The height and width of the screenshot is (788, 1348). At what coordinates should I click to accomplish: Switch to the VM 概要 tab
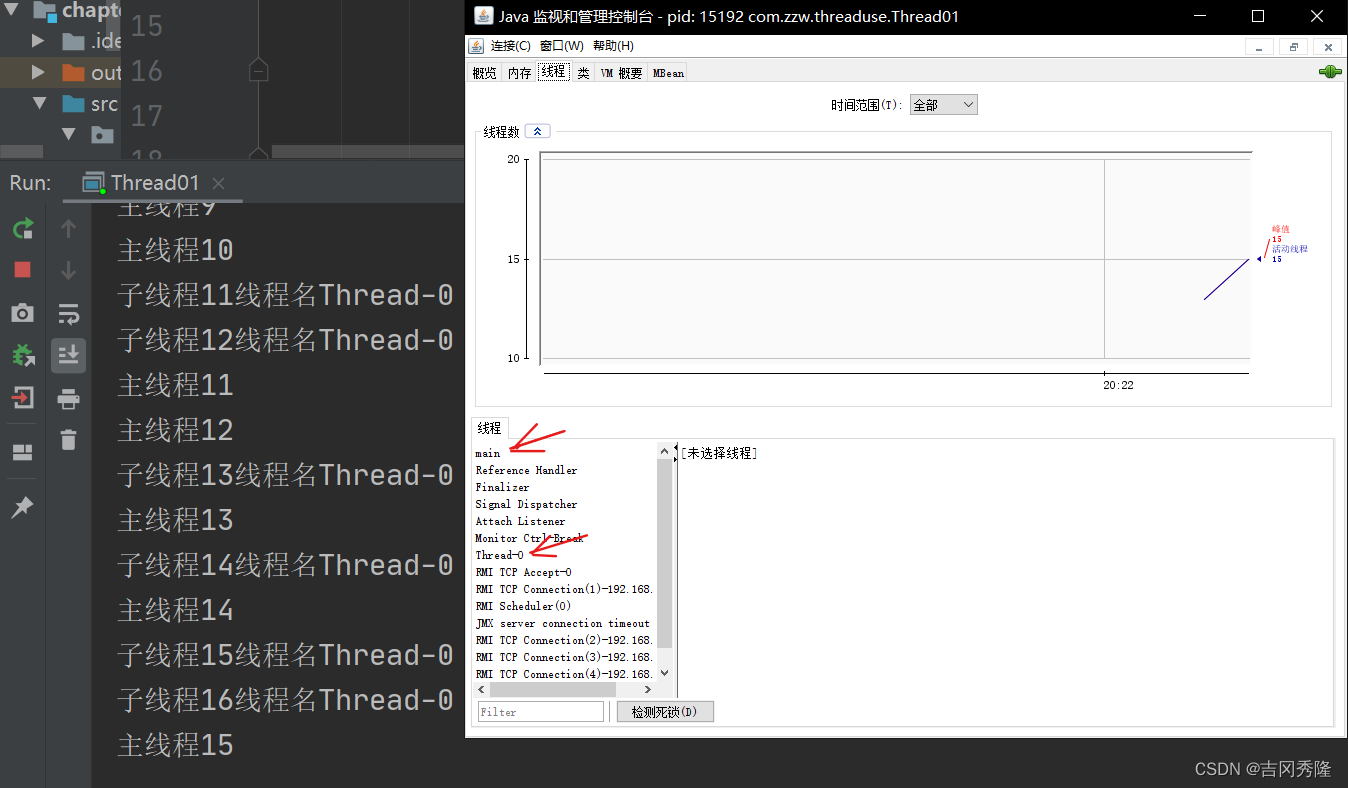pos(621,73)
